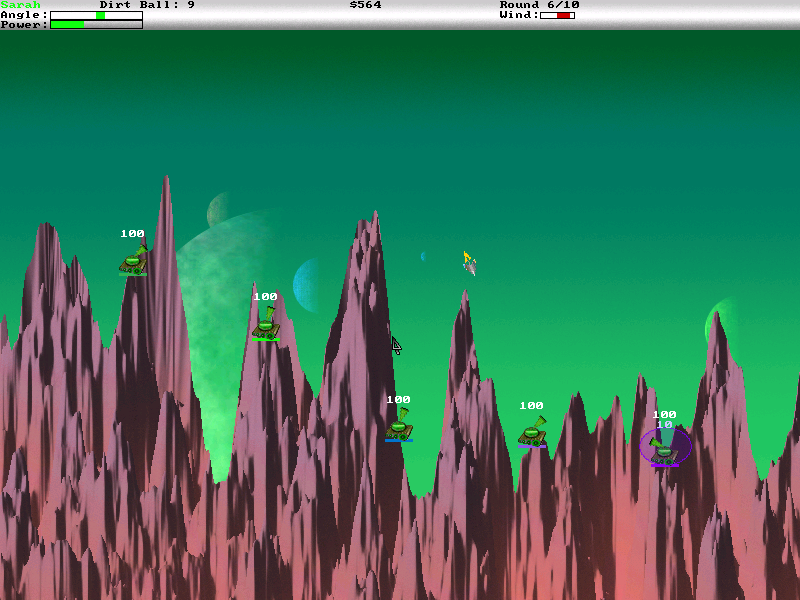Adjust the Angle indicator bar

click(x=96, y=15)
